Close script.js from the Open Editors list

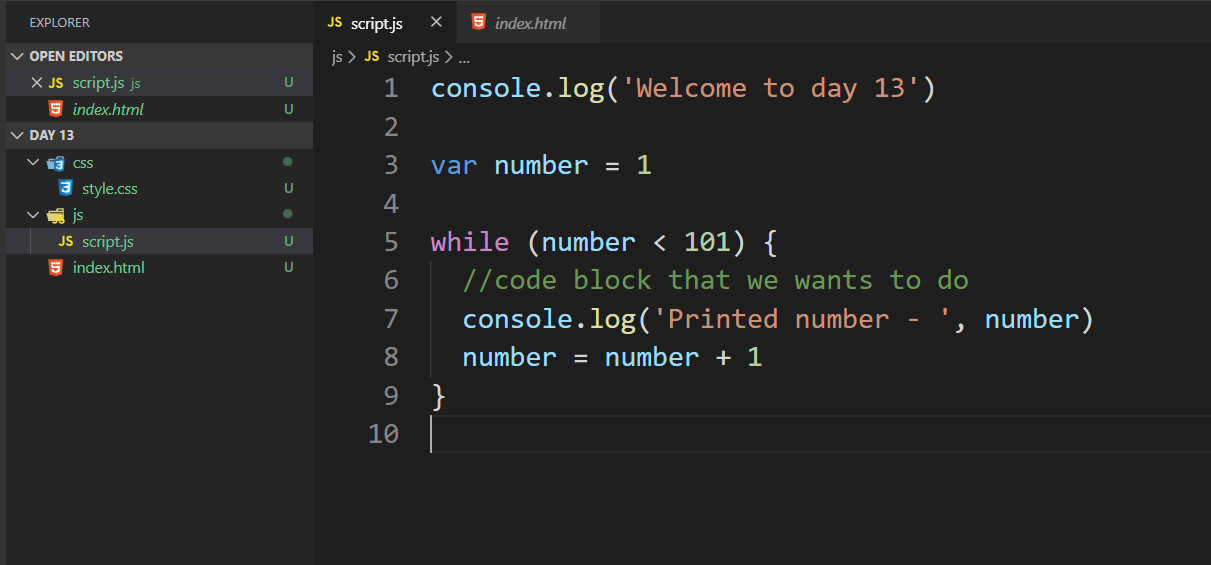point(37,83)
